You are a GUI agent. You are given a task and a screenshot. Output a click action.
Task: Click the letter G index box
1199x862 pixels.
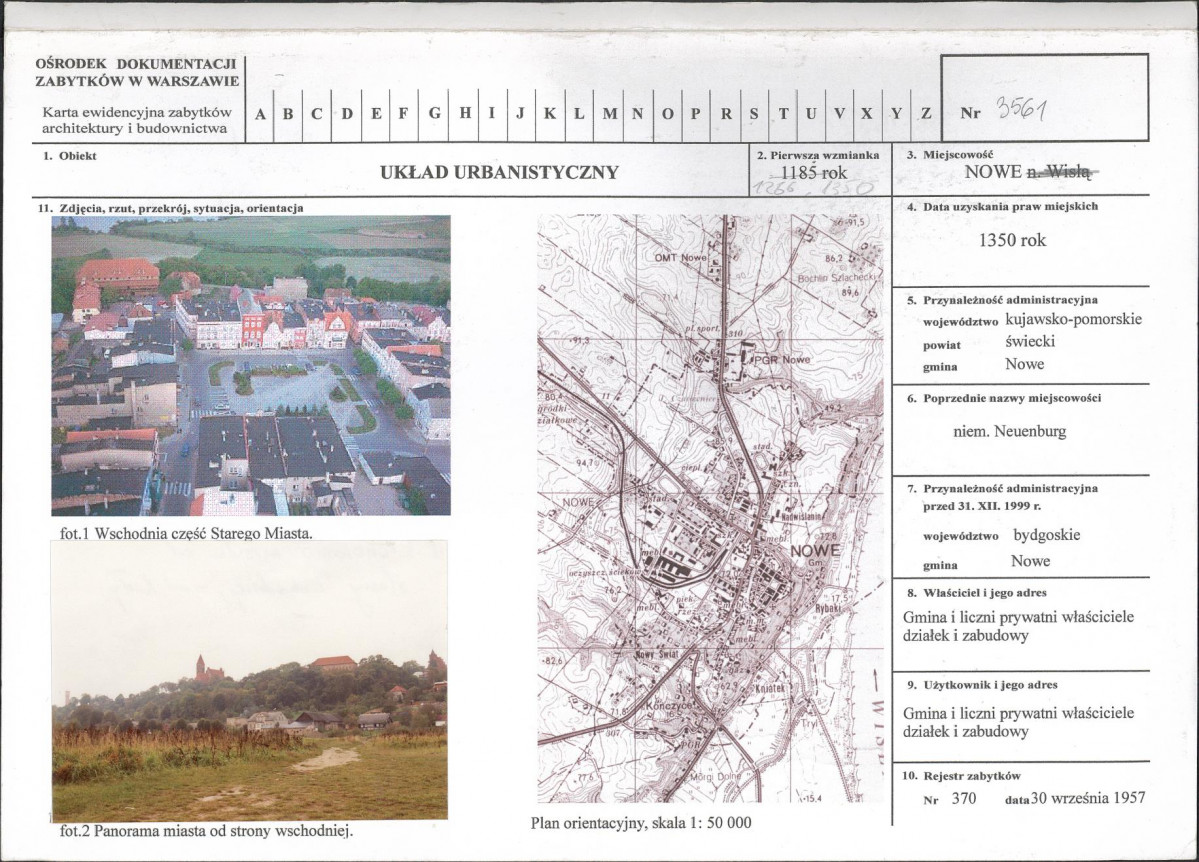pos(434,114)
